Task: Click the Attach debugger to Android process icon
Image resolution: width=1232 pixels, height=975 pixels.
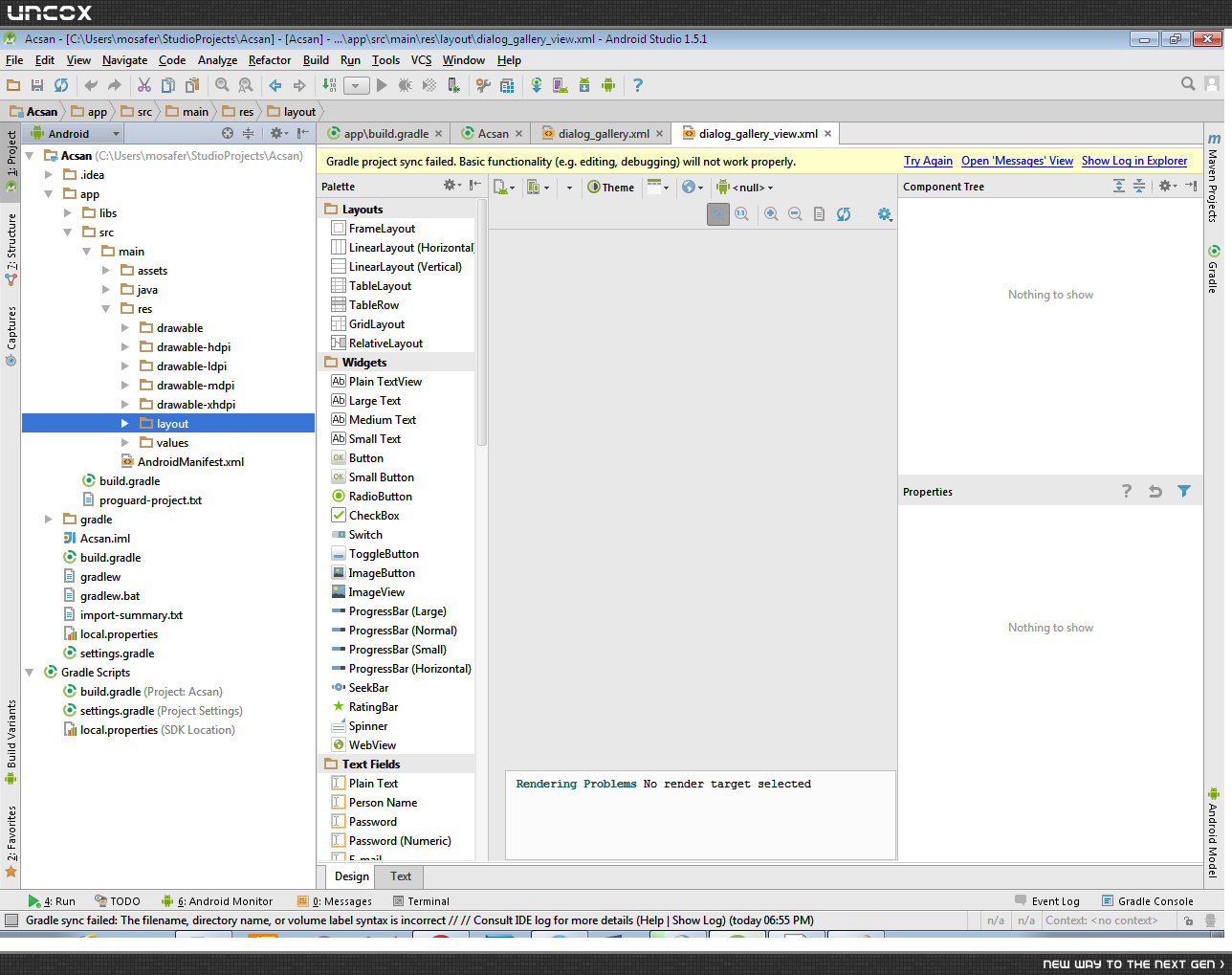Action: point(453,85)
